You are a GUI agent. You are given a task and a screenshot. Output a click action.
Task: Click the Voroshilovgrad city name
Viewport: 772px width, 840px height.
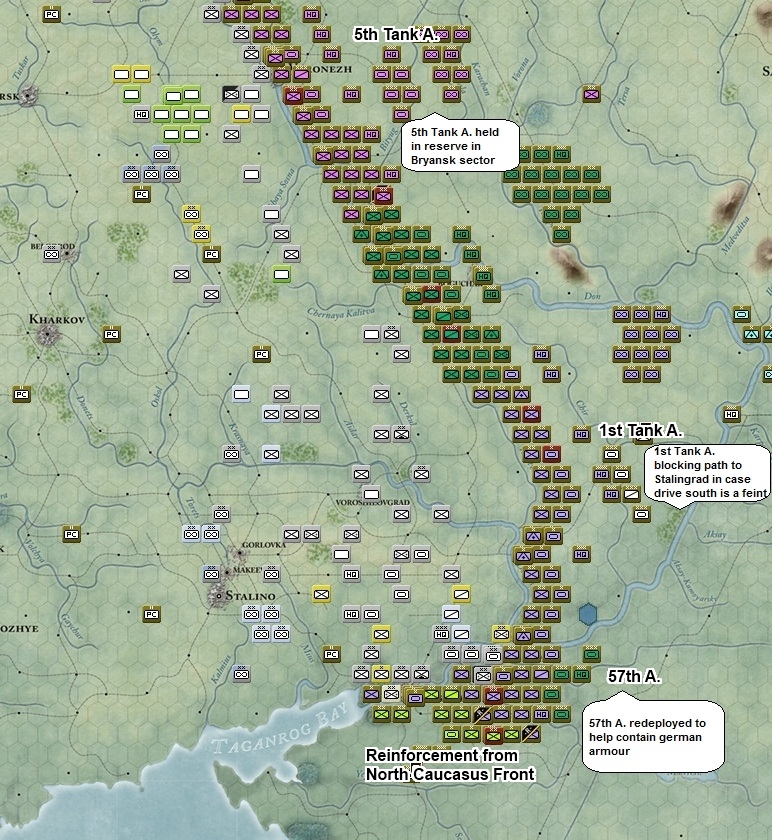pyautogui.click(x=373, y=502)
